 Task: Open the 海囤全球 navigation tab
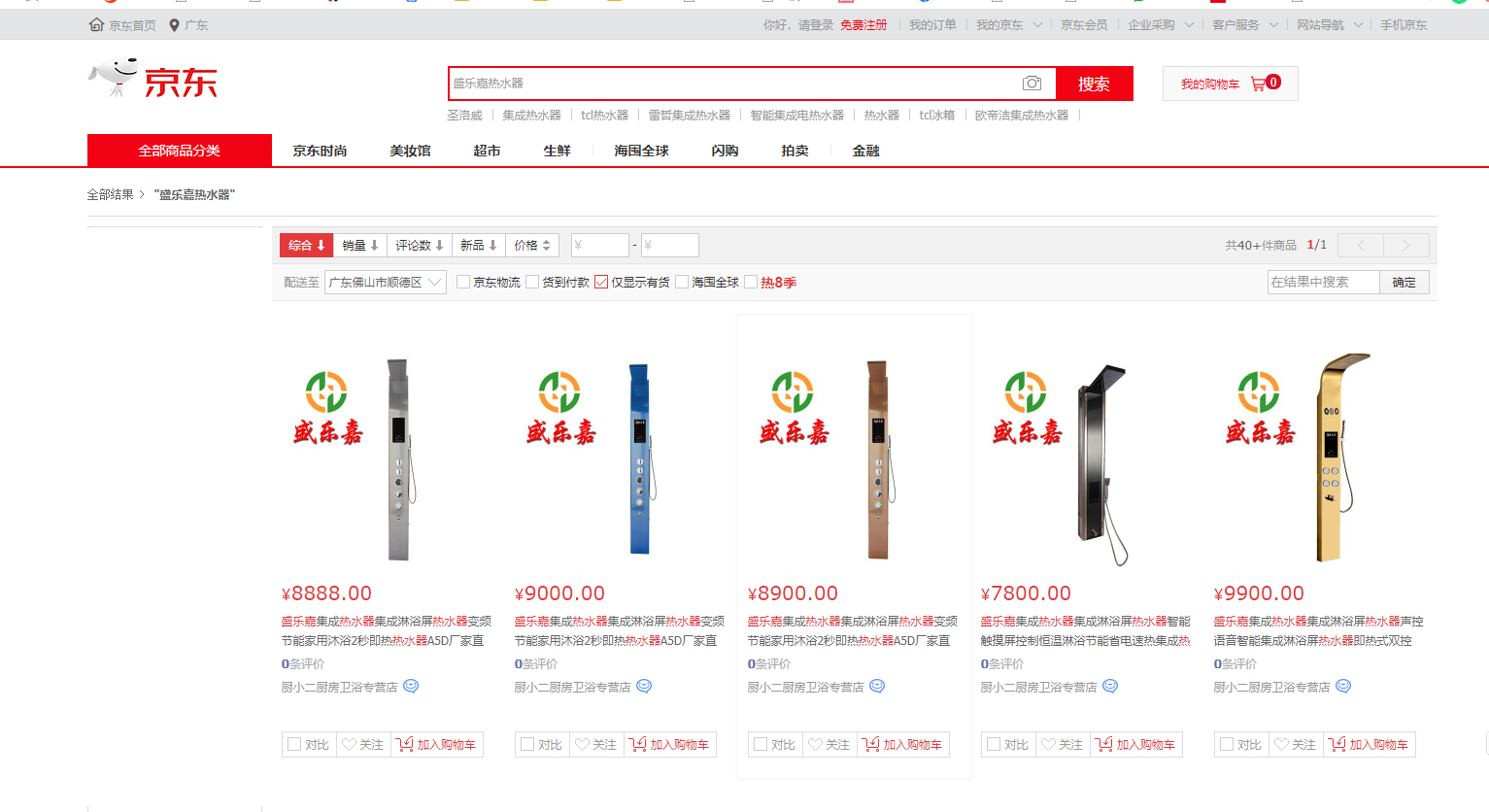[641, 151]
